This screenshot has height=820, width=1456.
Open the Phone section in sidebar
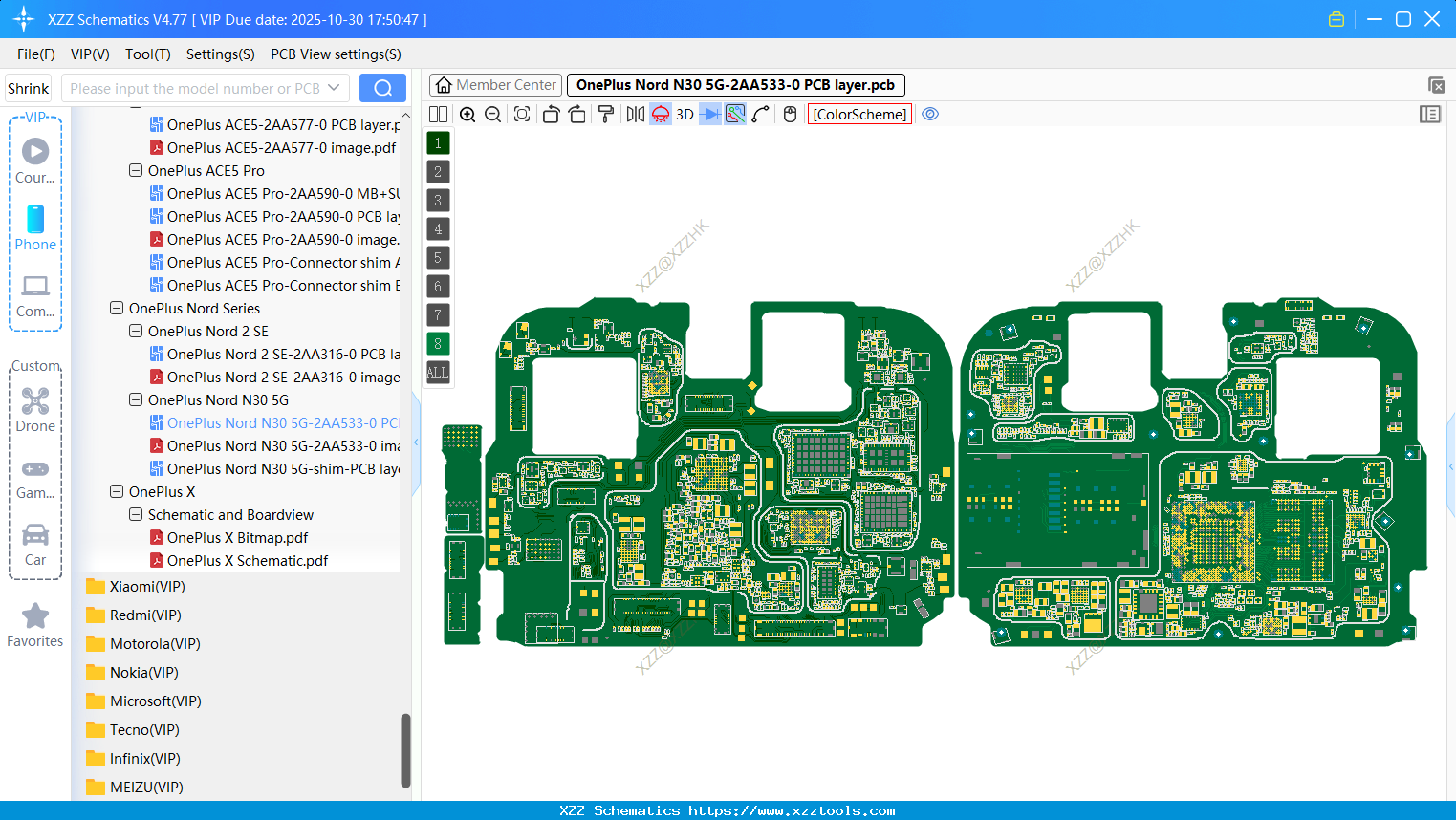35,229
